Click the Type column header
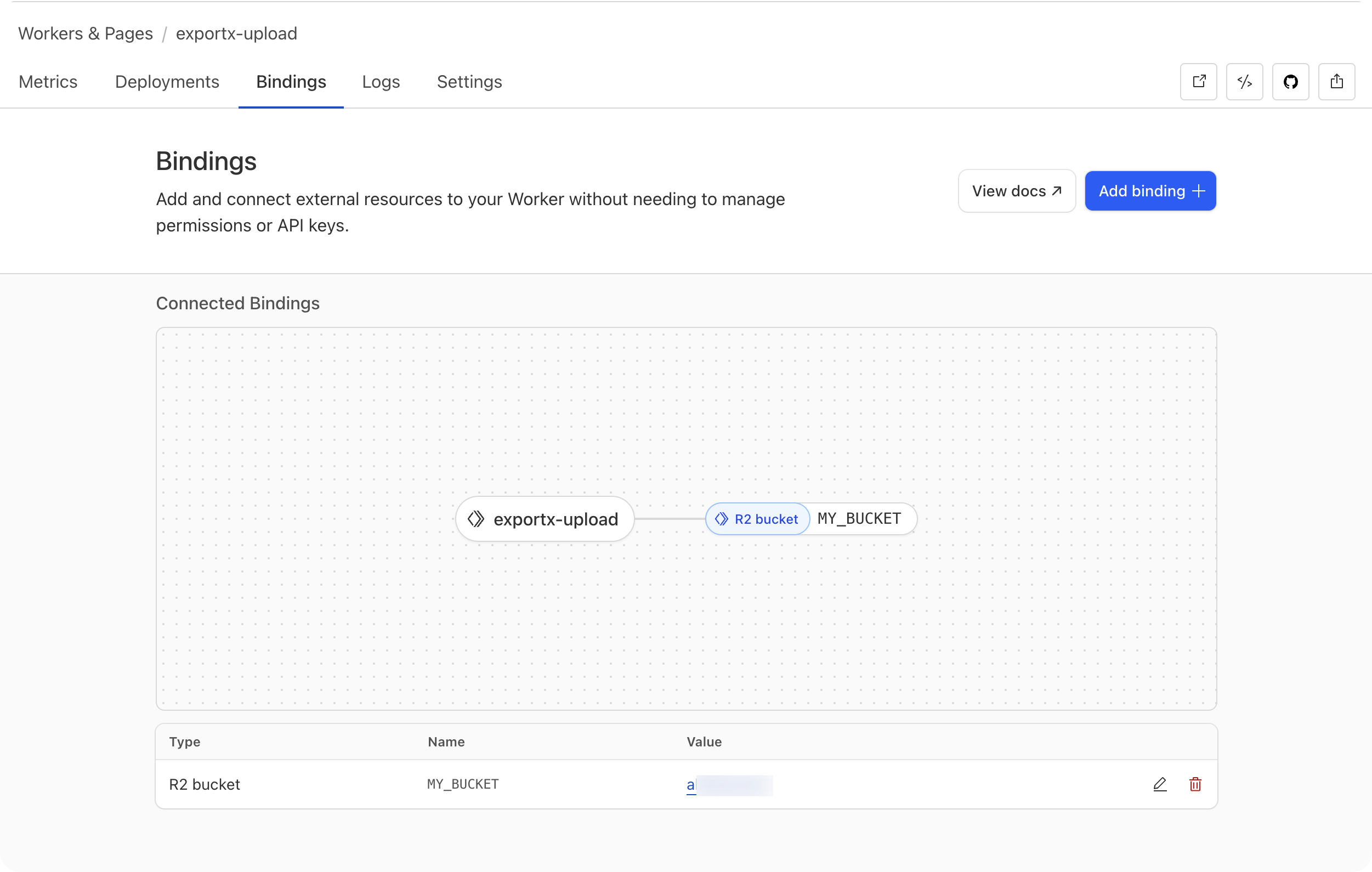The width and height of the screenshot is (1372, 872). coord(185,741)
